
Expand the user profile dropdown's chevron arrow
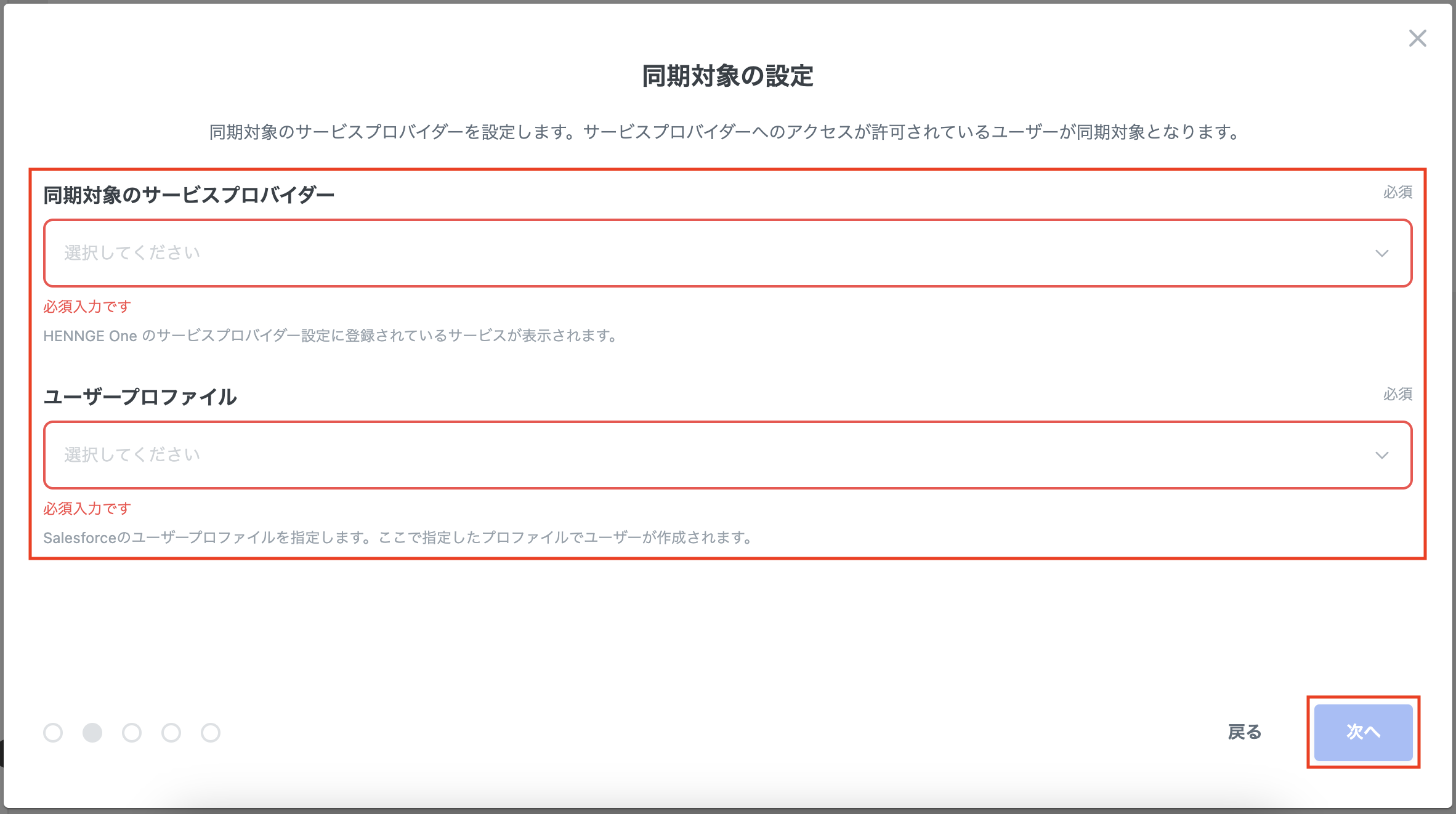pyautogui.click(x=1381, y=456)
